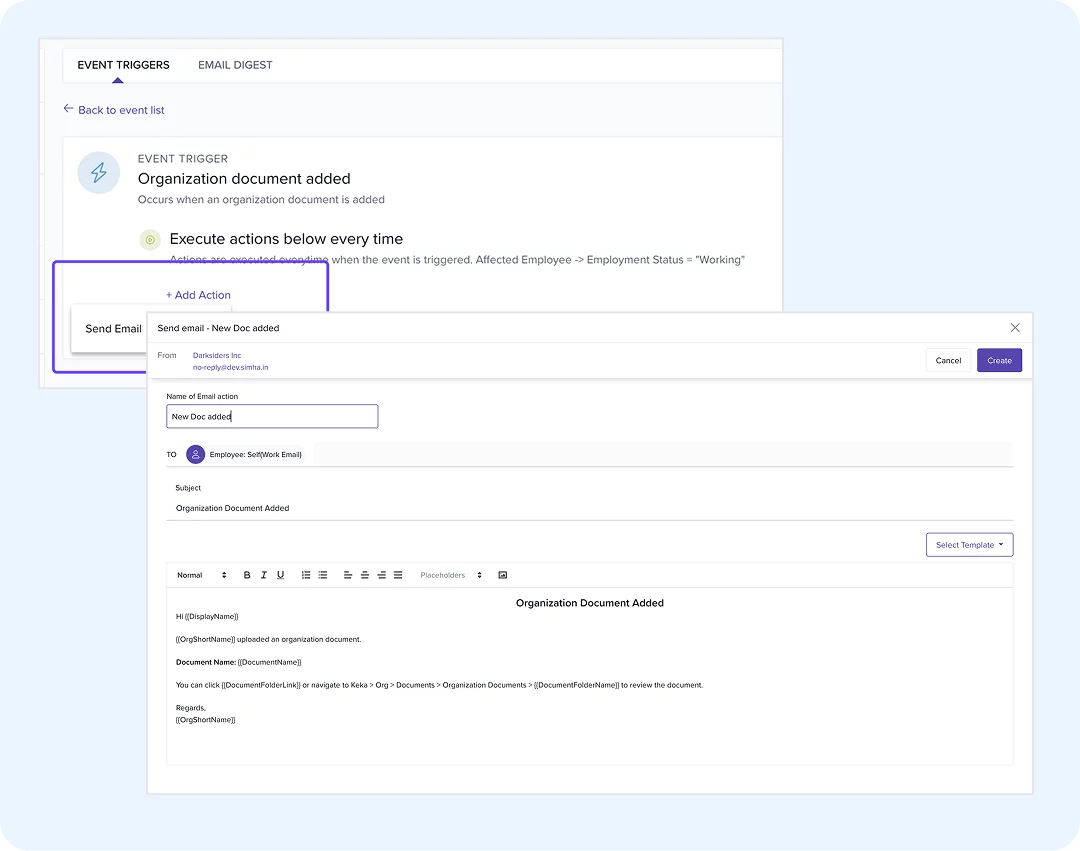Center align the email text
This screenshot has height=851, width=1080.
click(364, 575)
